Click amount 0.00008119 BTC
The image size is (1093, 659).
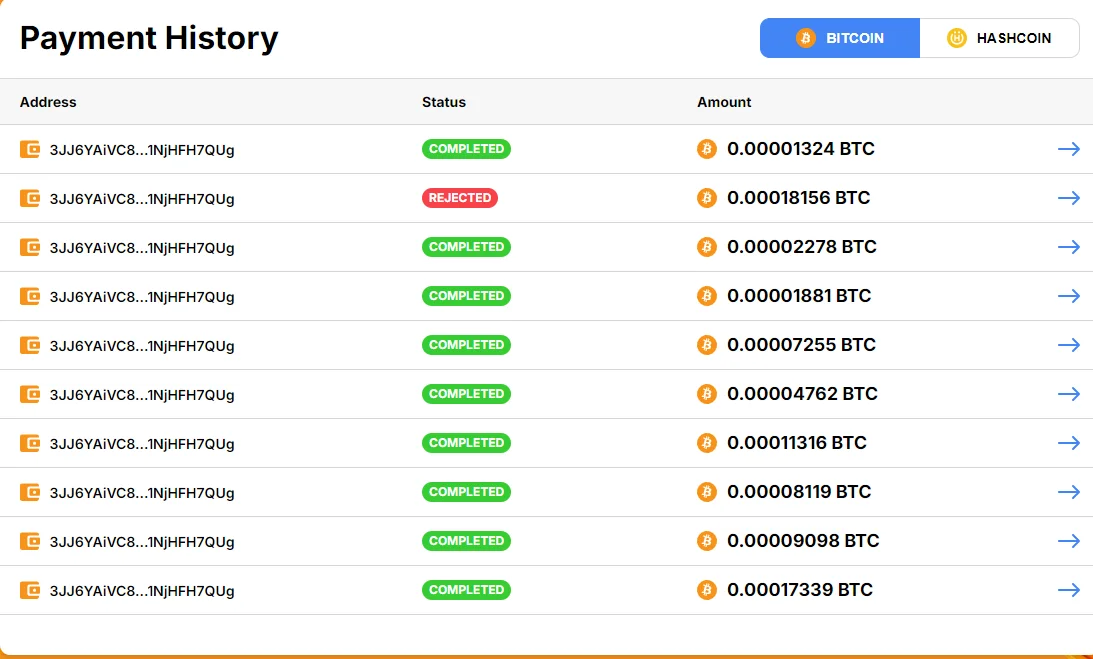click(799, 492)
